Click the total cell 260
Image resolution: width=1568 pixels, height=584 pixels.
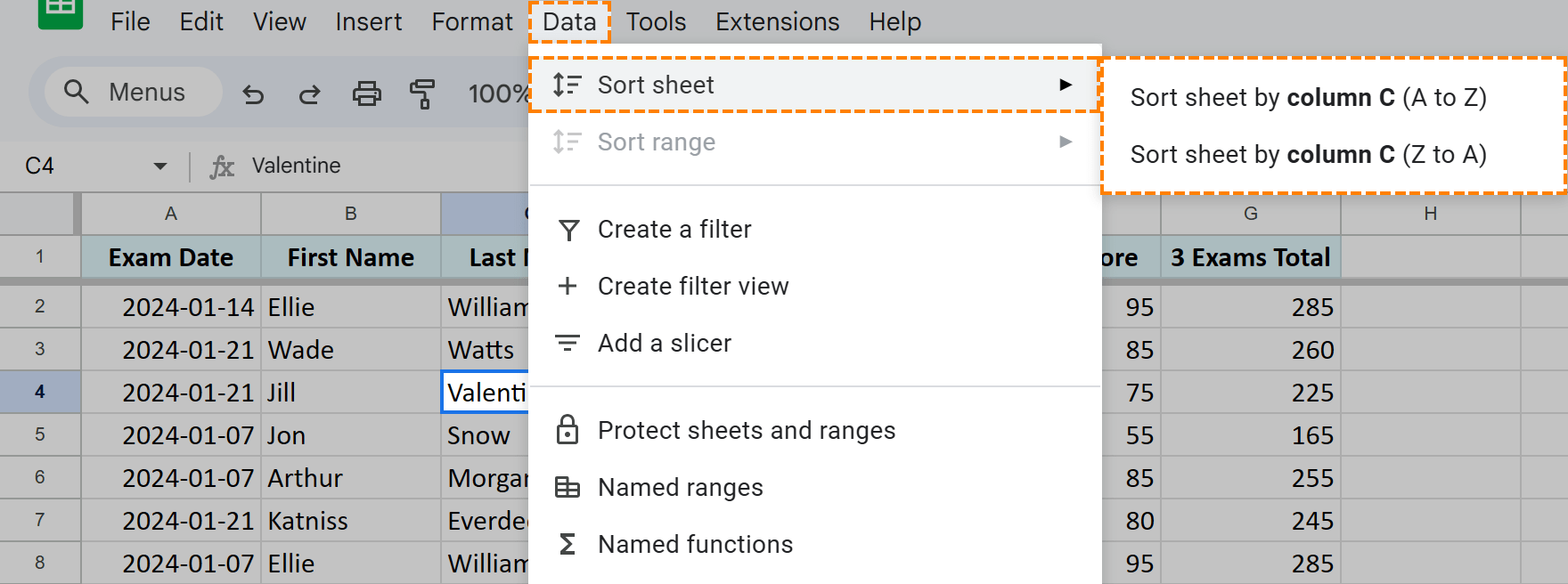click(1251, 350)
